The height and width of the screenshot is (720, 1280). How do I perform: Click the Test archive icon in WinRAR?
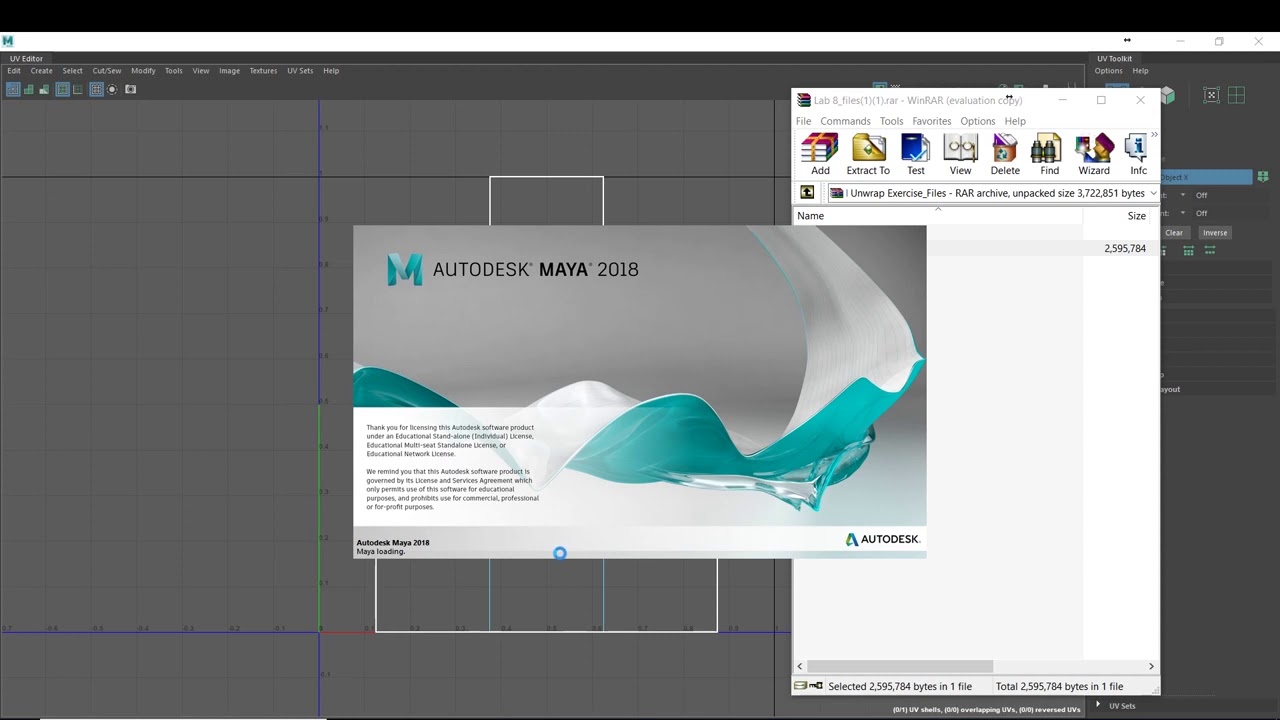pyautogui.click(x=916, y=154)
